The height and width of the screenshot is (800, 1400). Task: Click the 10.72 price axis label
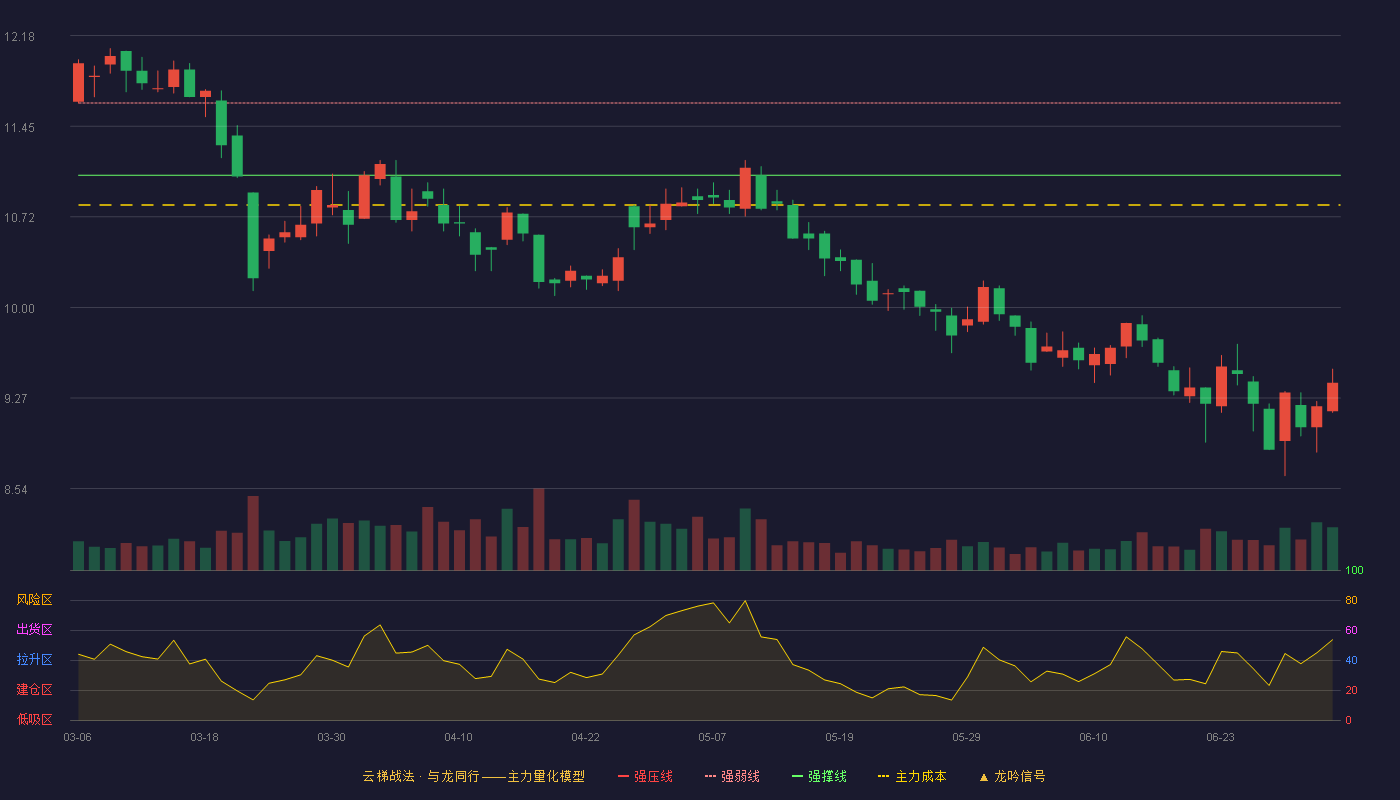tap(19, 217)
